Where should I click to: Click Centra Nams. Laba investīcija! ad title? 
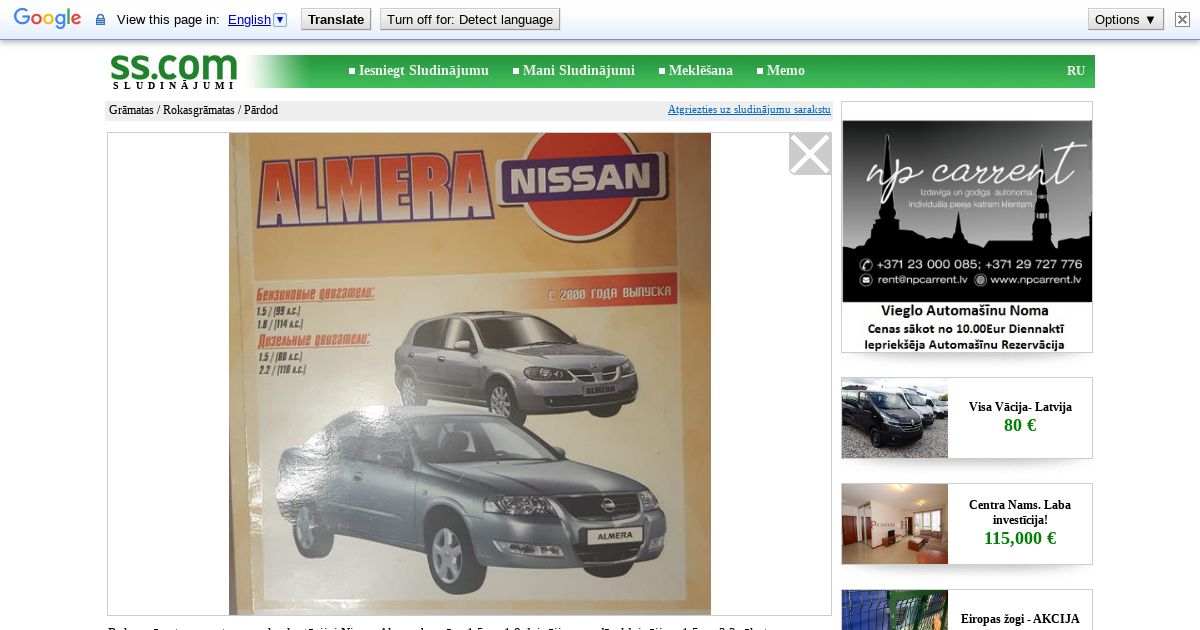click(x=1020, y=512)
